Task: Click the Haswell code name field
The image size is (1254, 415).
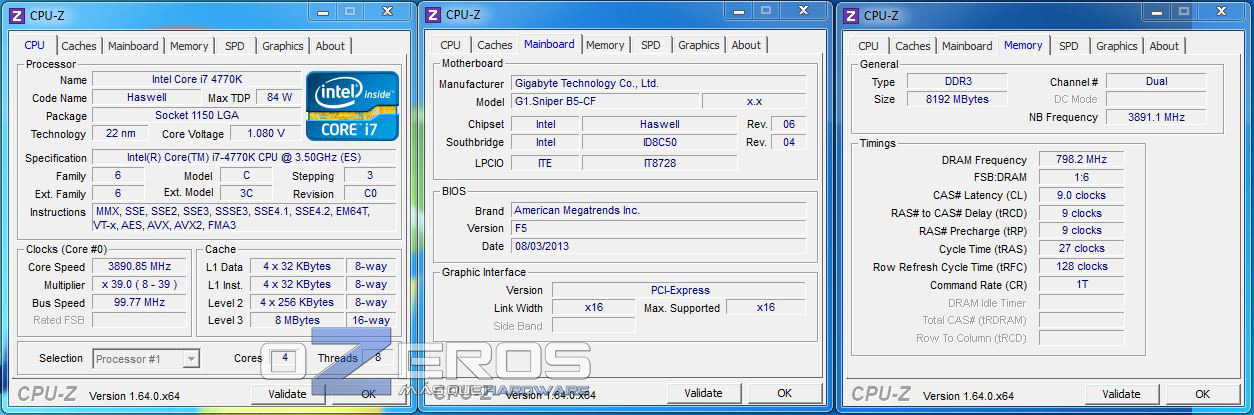Action: tap(147, 98)
